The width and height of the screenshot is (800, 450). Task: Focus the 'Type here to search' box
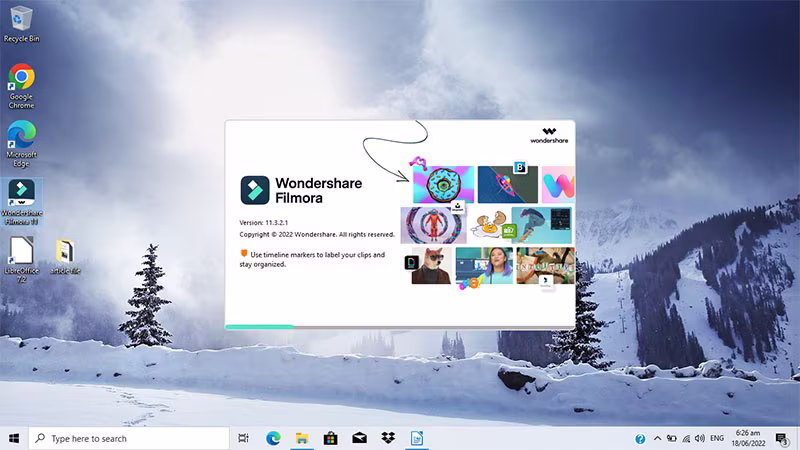(x=129, y=438)
